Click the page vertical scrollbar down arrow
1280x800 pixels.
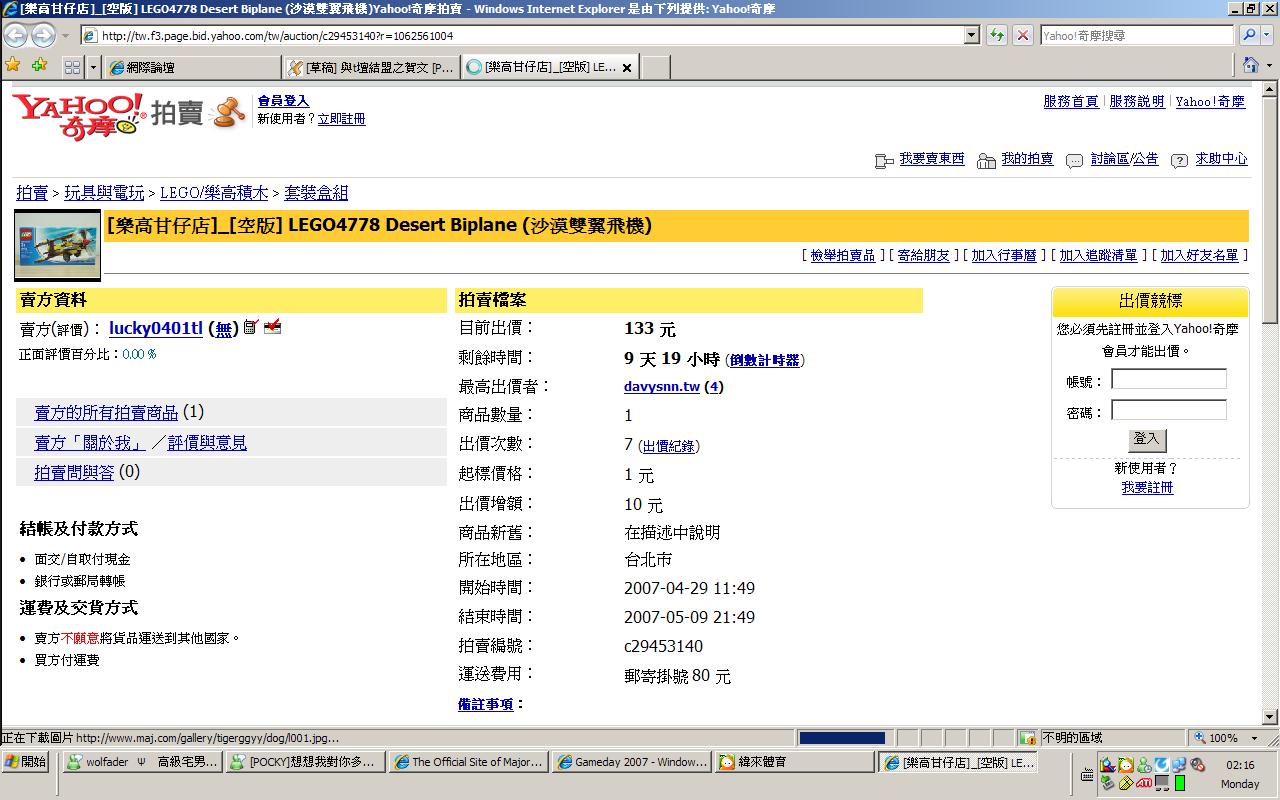[x=1270, y=716]
